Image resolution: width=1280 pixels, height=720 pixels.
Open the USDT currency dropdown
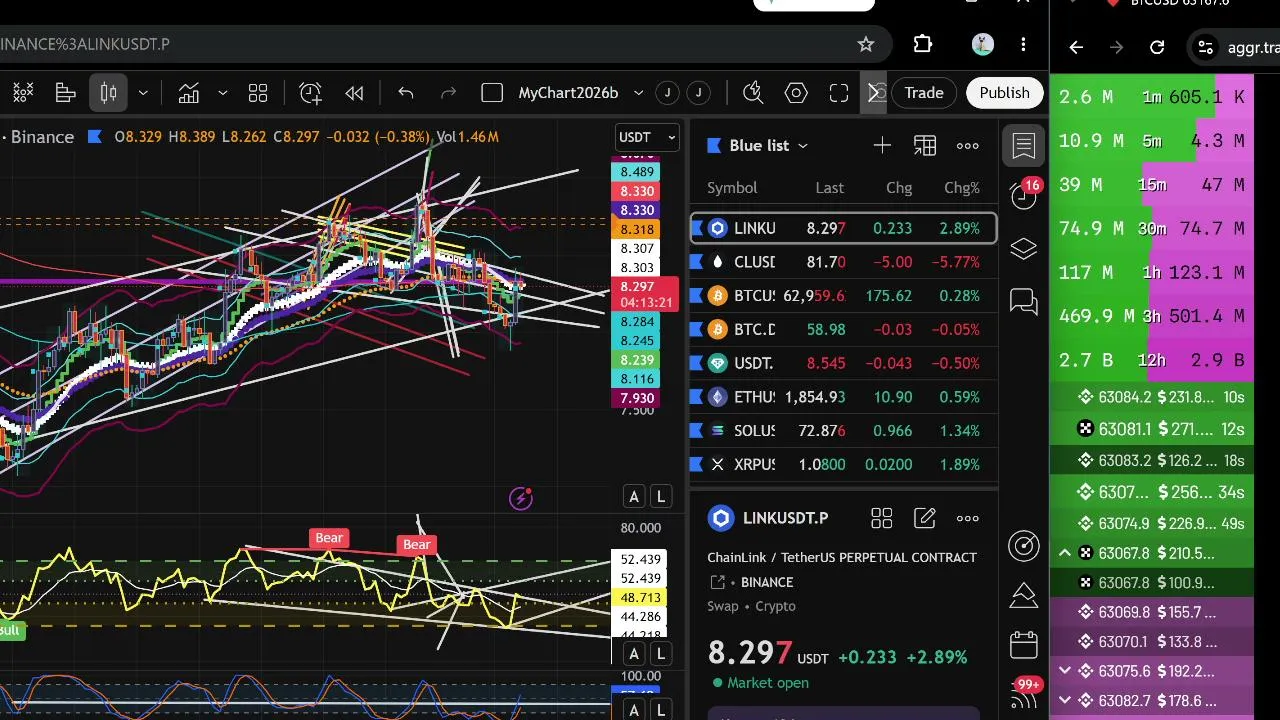coord(647,137)
